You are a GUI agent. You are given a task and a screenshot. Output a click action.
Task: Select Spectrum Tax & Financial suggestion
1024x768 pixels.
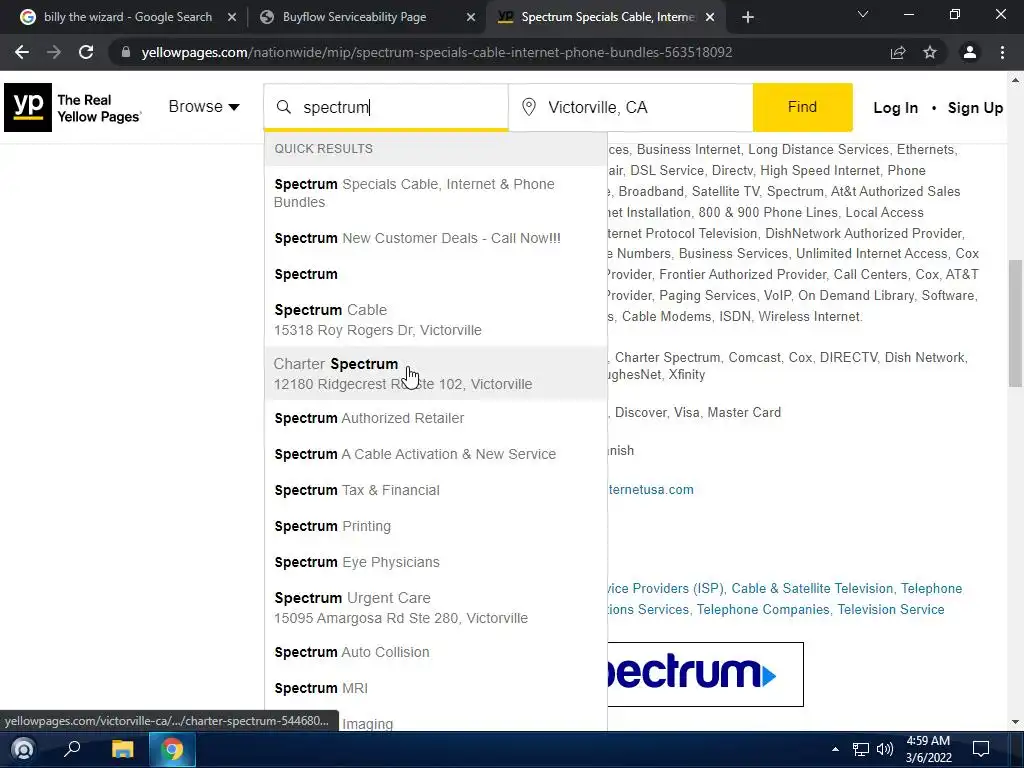pos(436,490)
